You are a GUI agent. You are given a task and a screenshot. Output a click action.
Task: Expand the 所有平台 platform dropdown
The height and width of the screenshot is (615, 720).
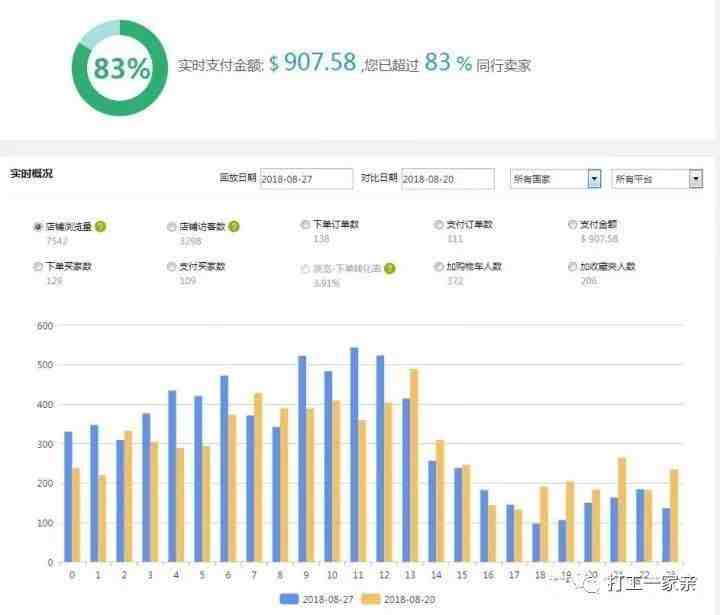click(657, 179)
